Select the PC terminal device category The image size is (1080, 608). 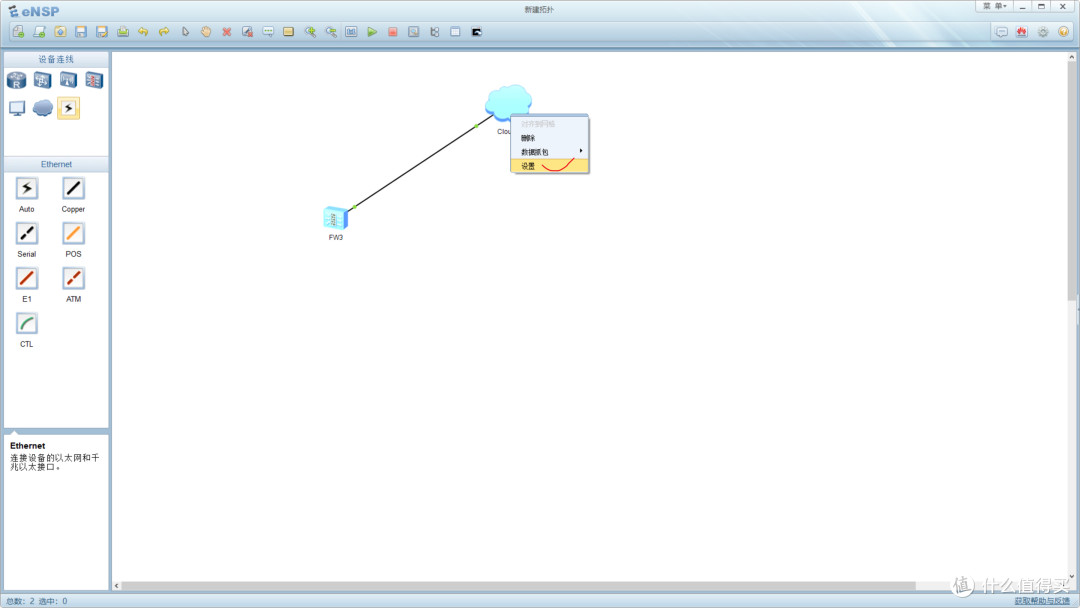pyautogui.click(x=17, y=108)
